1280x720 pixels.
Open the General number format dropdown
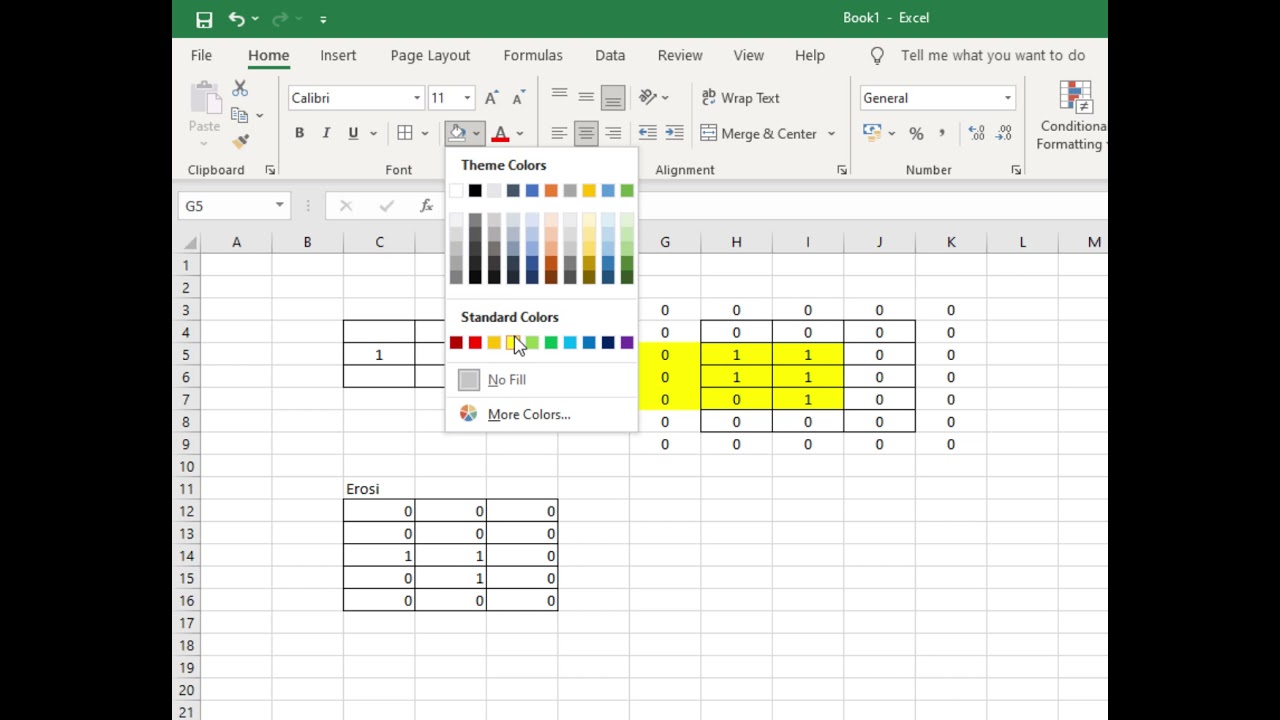click(937, 98)
